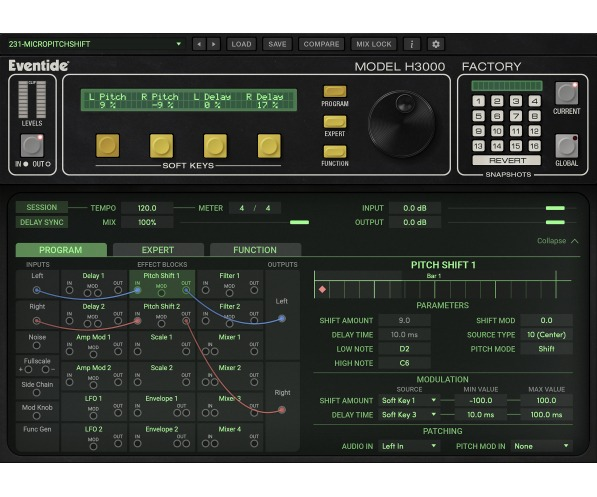Select snapshot slot 13
The image size is (597, 497).
point(479,146)
